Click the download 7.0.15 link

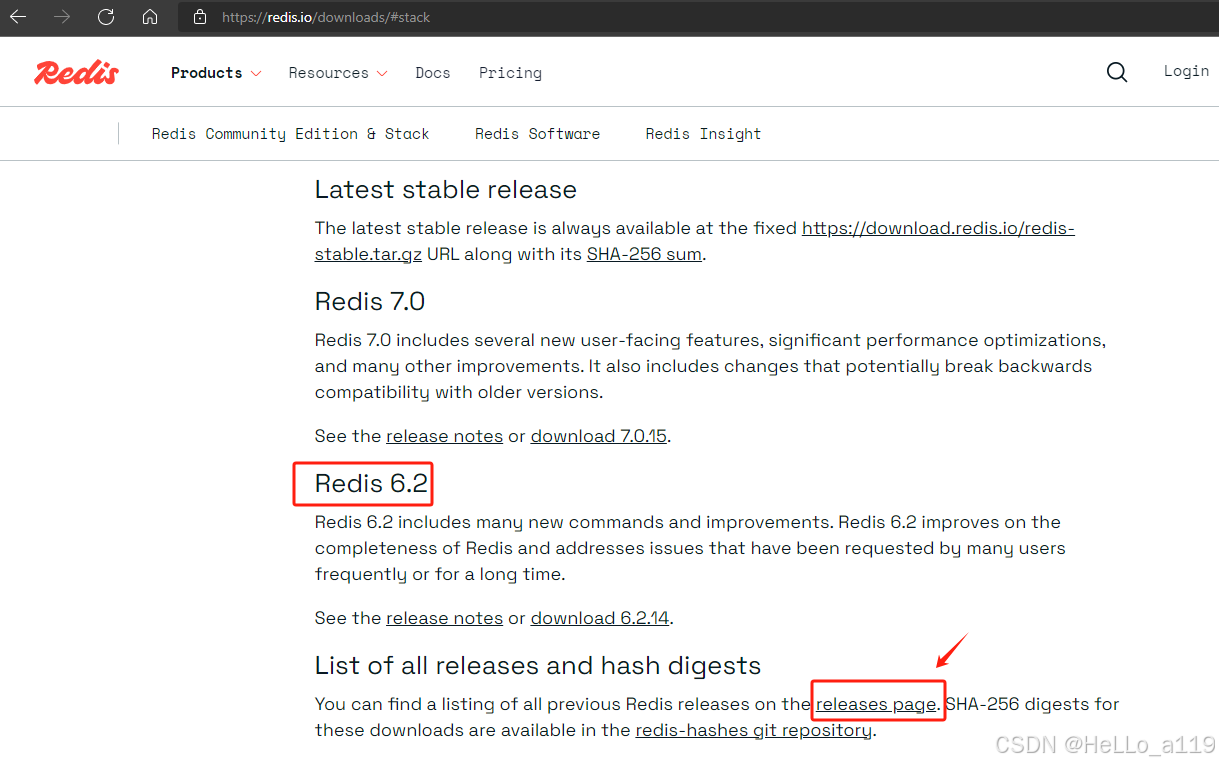coord(599,436)
